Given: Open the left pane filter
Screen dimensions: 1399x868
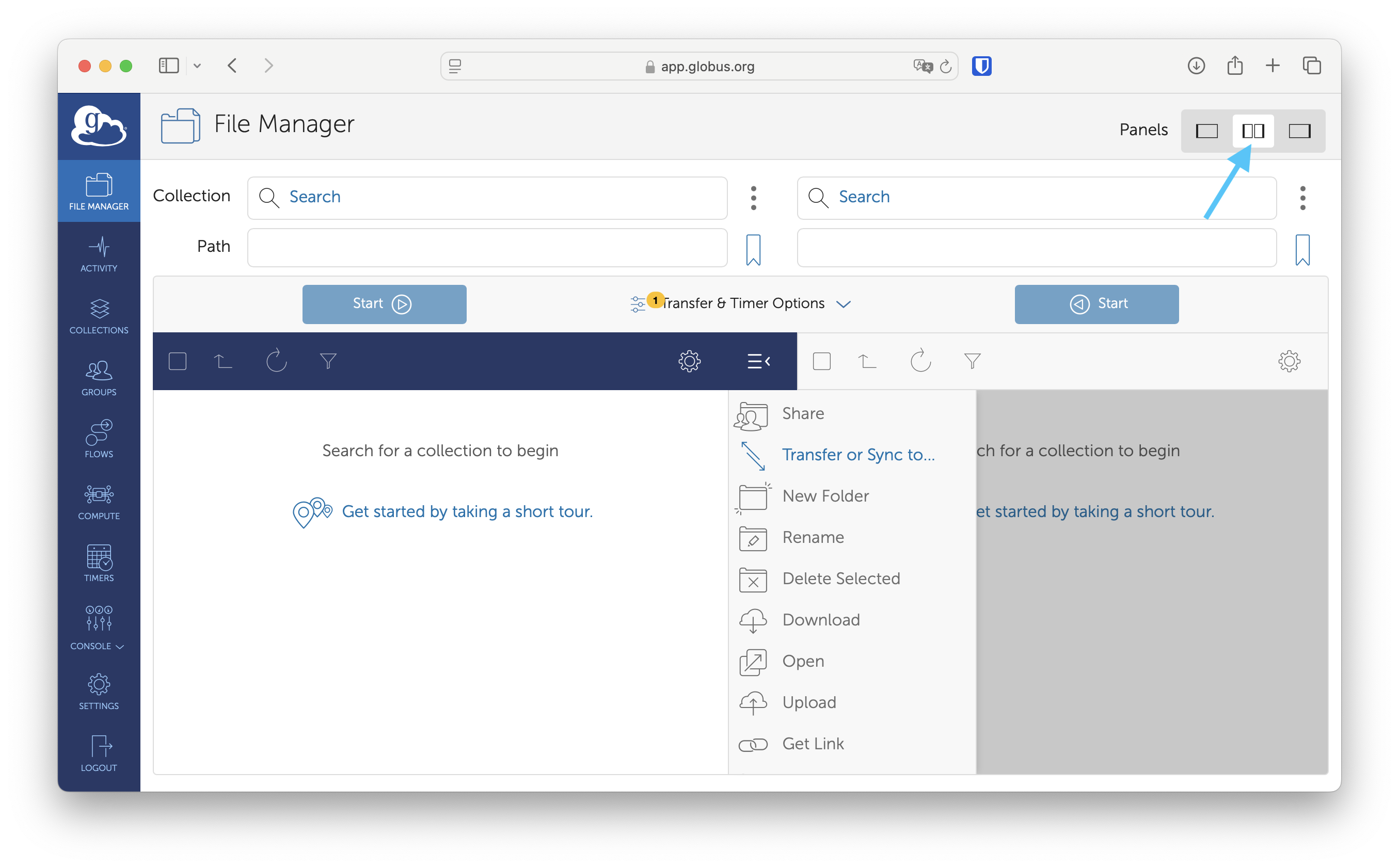Looking at the screenshot, I should [328, 361].
